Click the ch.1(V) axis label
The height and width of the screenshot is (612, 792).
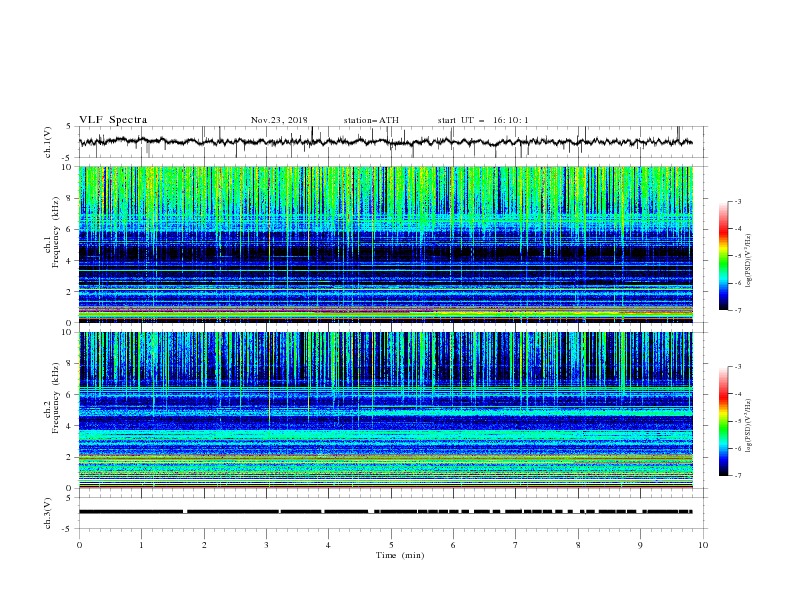48,142
